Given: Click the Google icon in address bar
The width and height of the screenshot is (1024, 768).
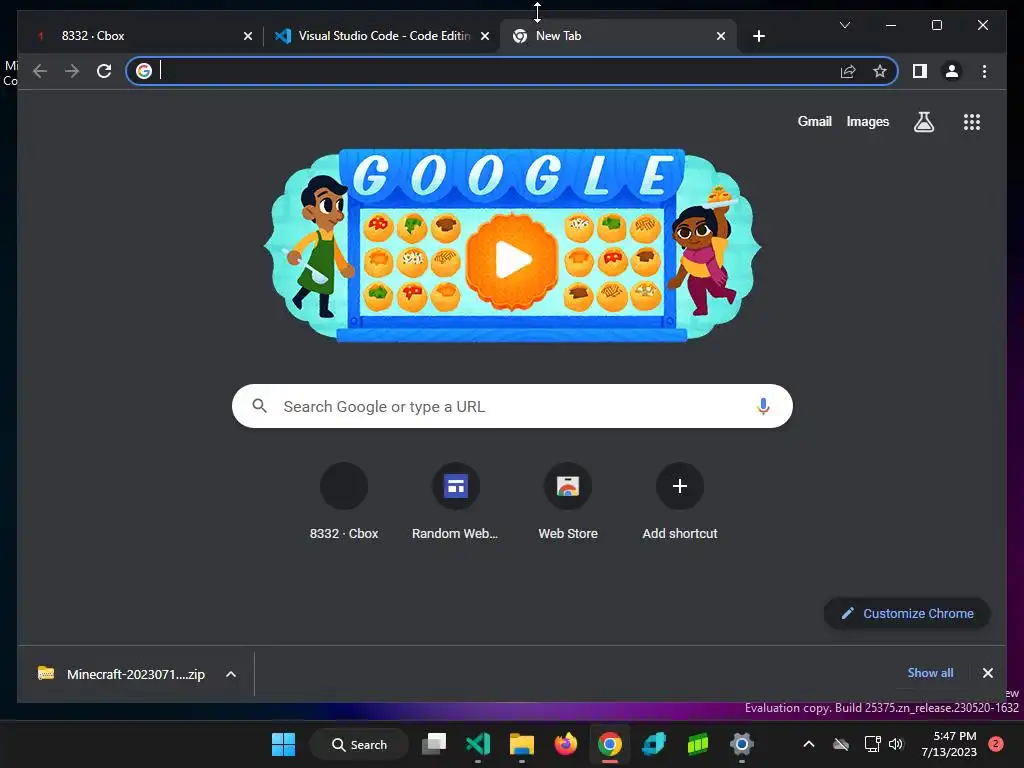Looking at the screenshot, I should tap(144, 71).
